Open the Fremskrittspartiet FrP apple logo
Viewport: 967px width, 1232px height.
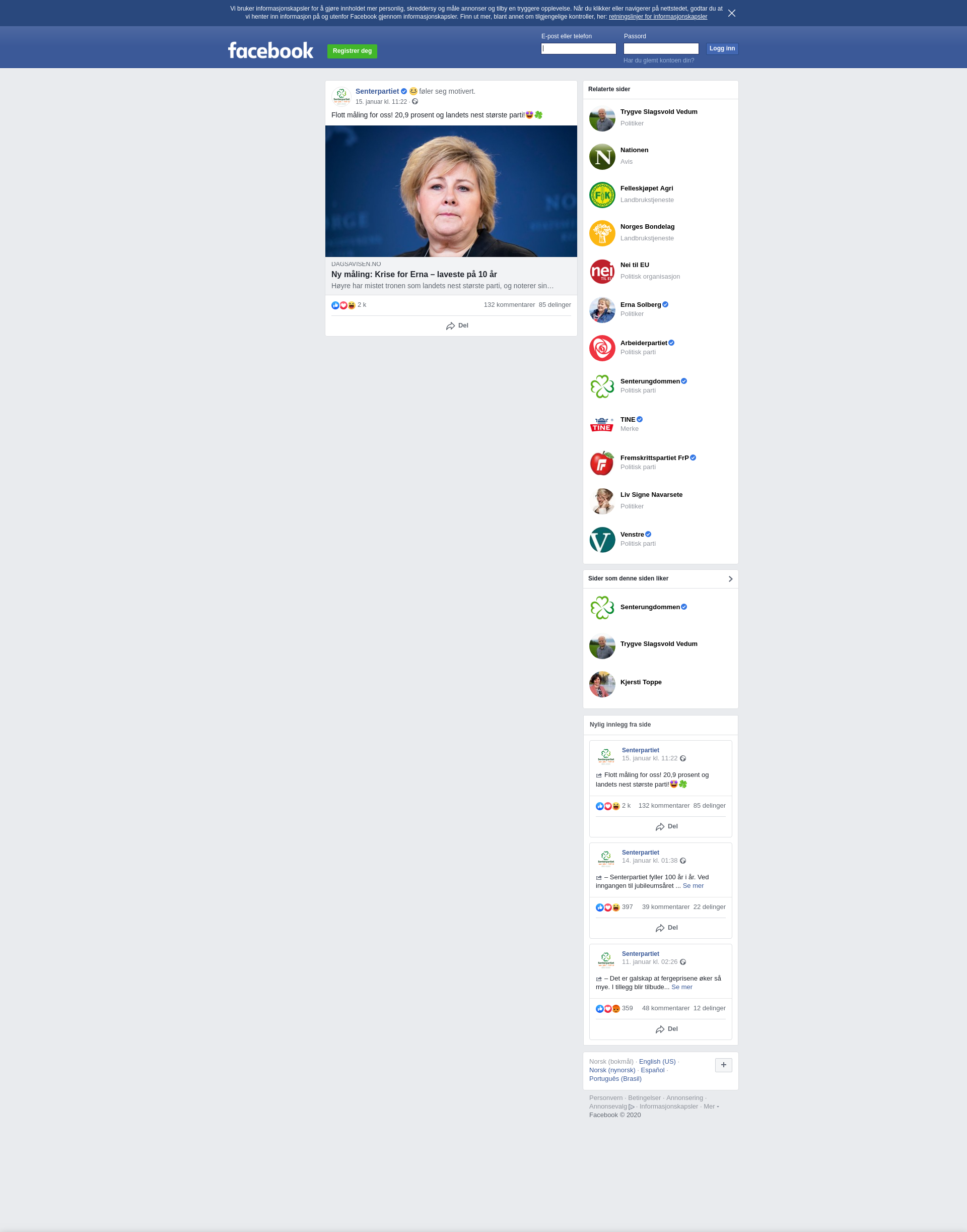click(602, 464)
